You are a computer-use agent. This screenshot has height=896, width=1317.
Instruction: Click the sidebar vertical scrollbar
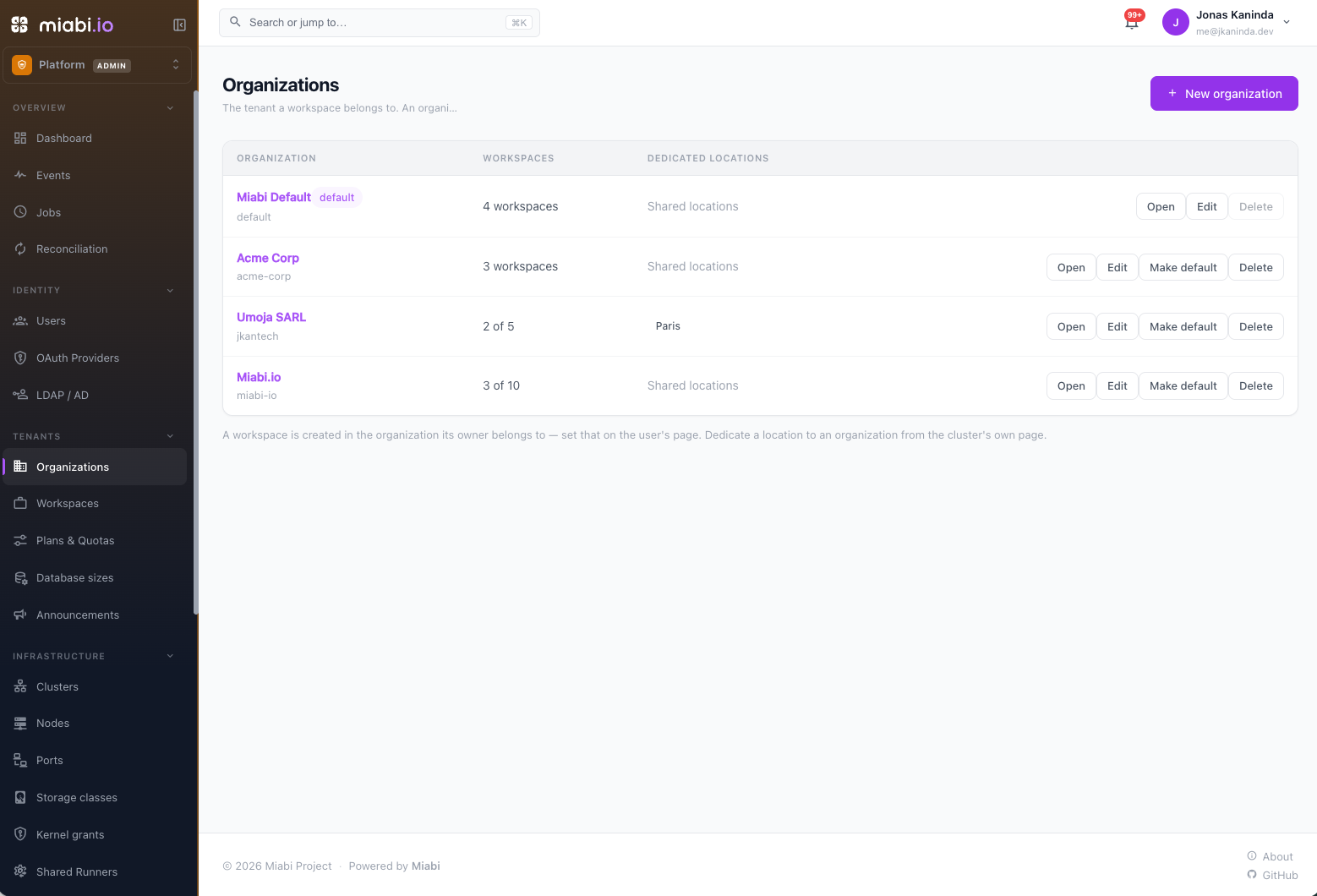tap(195, 351)
